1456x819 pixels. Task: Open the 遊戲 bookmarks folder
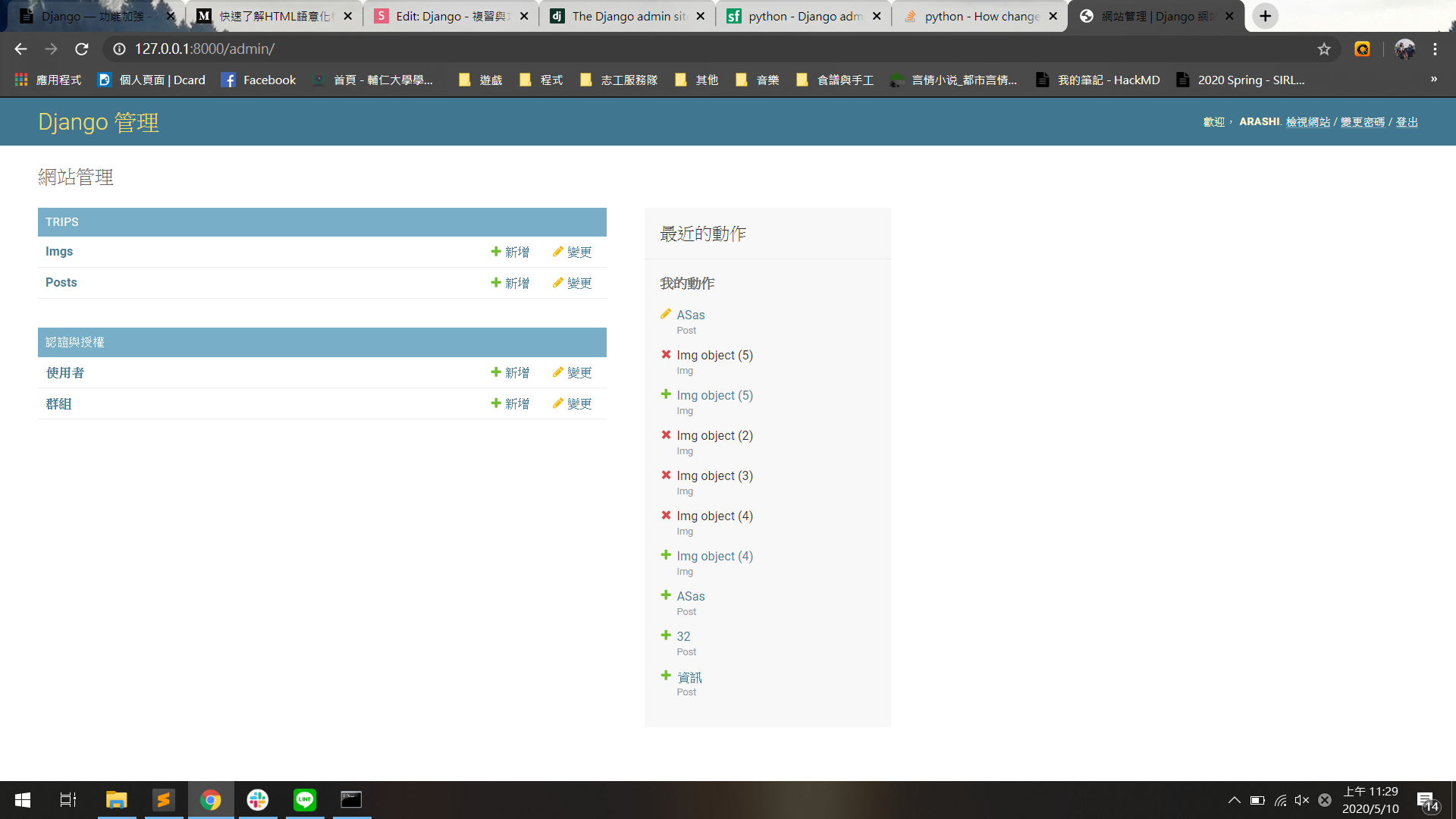click(481, 80)
